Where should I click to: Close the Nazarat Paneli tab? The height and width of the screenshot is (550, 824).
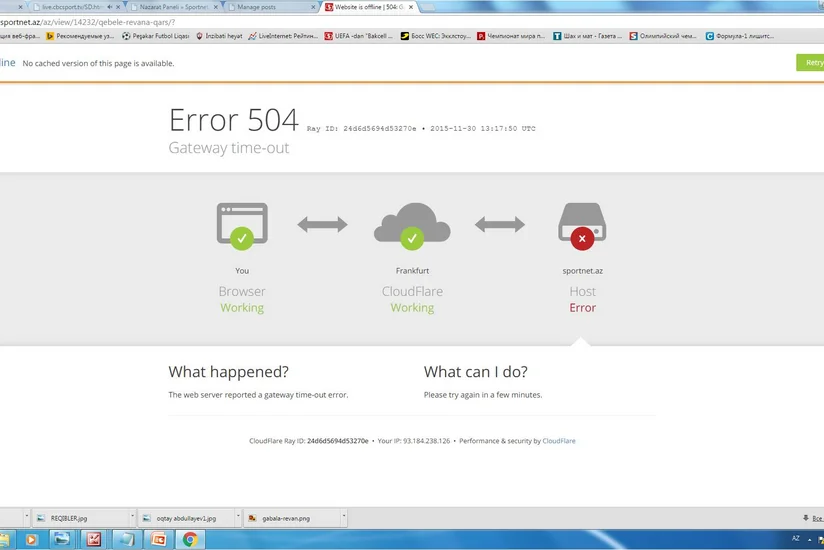(215, 7)
